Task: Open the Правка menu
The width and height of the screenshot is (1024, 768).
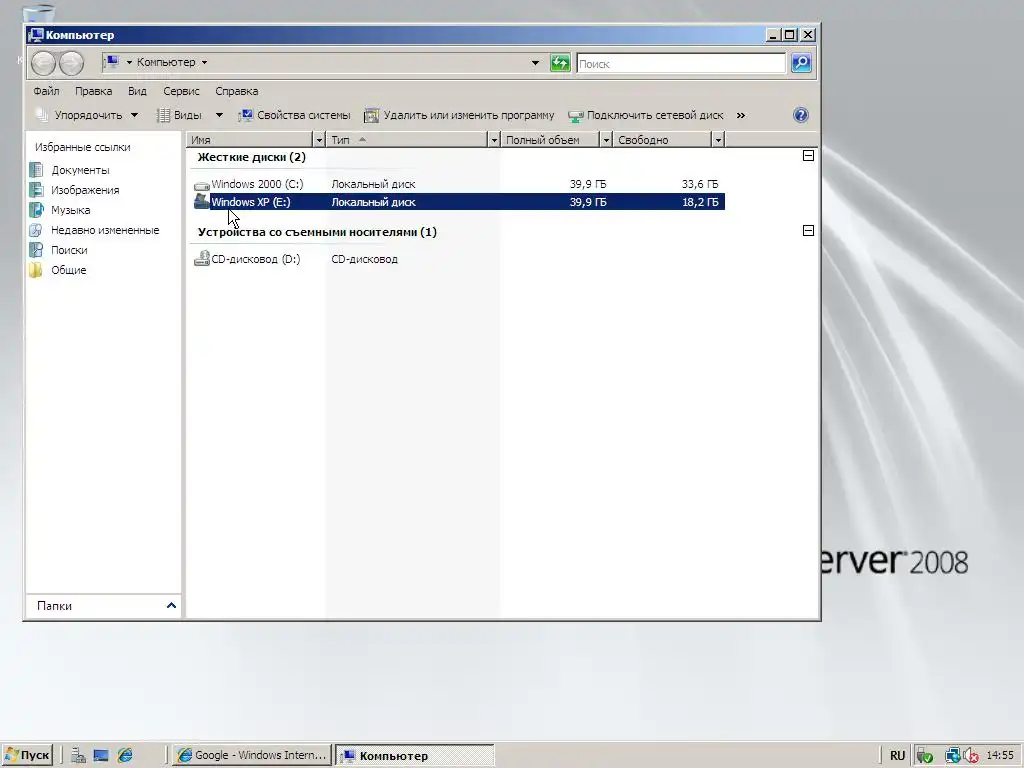Action: [x=93, y=91]
